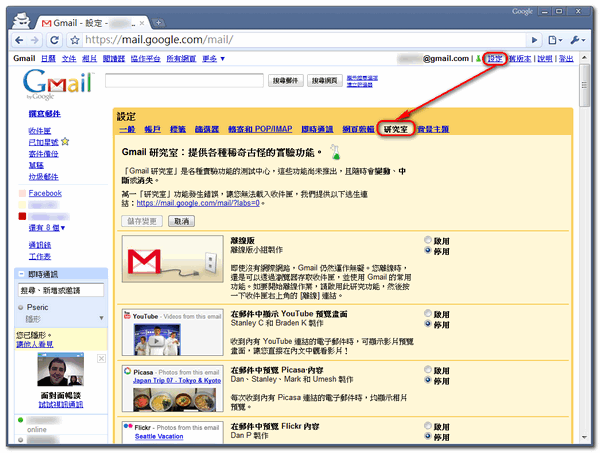Open the Accounts settings tab

(152, 129)
